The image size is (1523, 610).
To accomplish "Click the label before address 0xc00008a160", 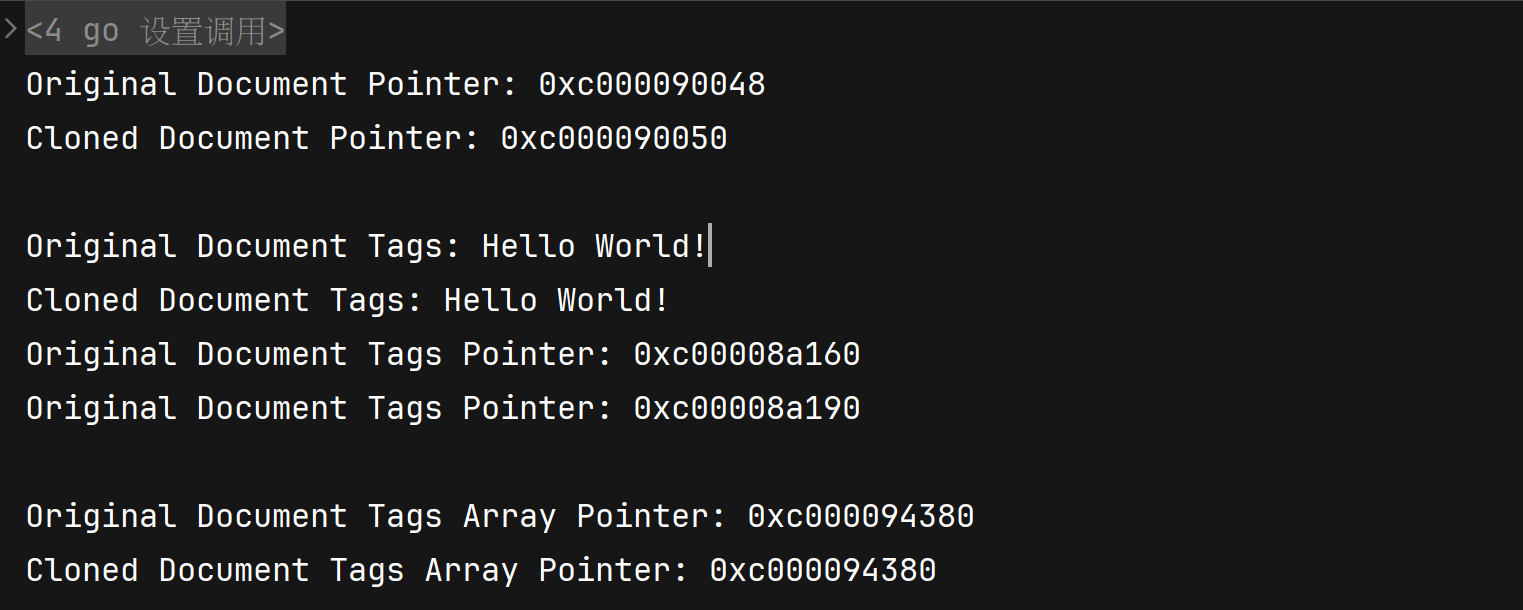I will (x=319, y=355).
